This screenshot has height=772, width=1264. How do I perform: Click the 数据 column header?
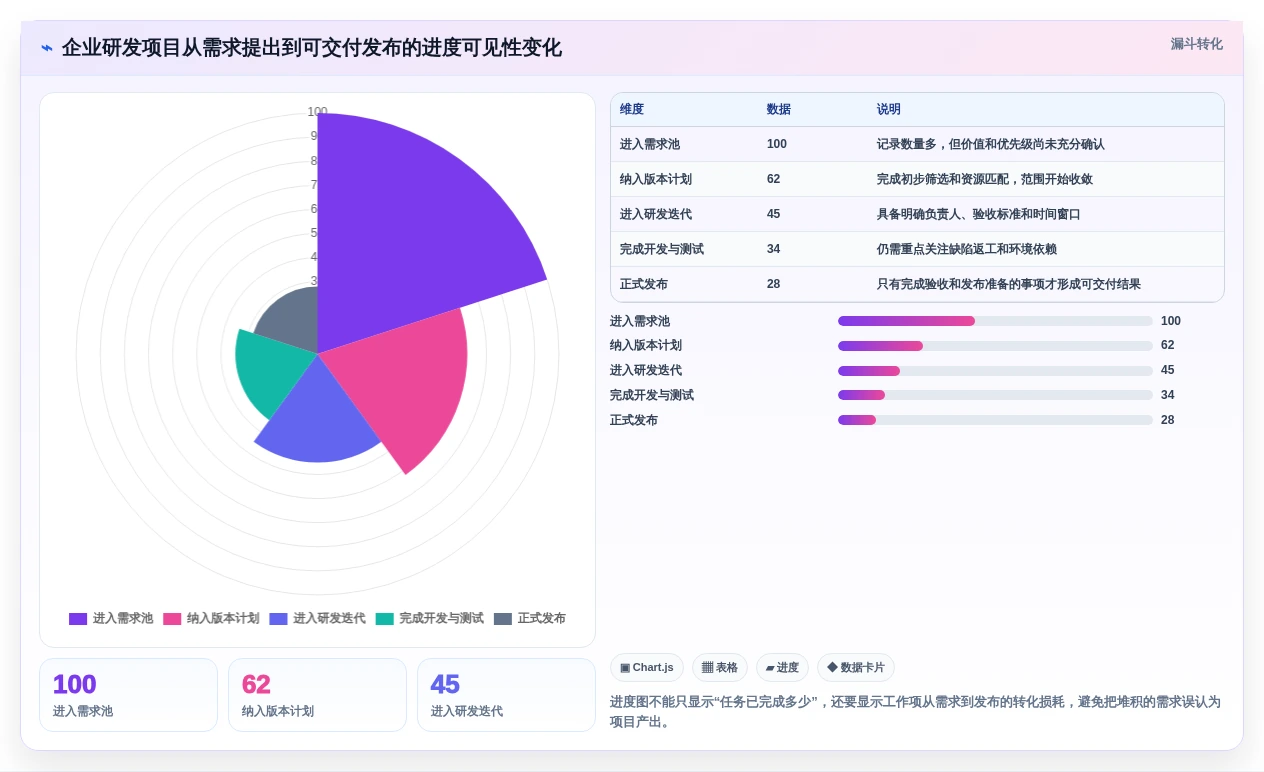(779, 109)
